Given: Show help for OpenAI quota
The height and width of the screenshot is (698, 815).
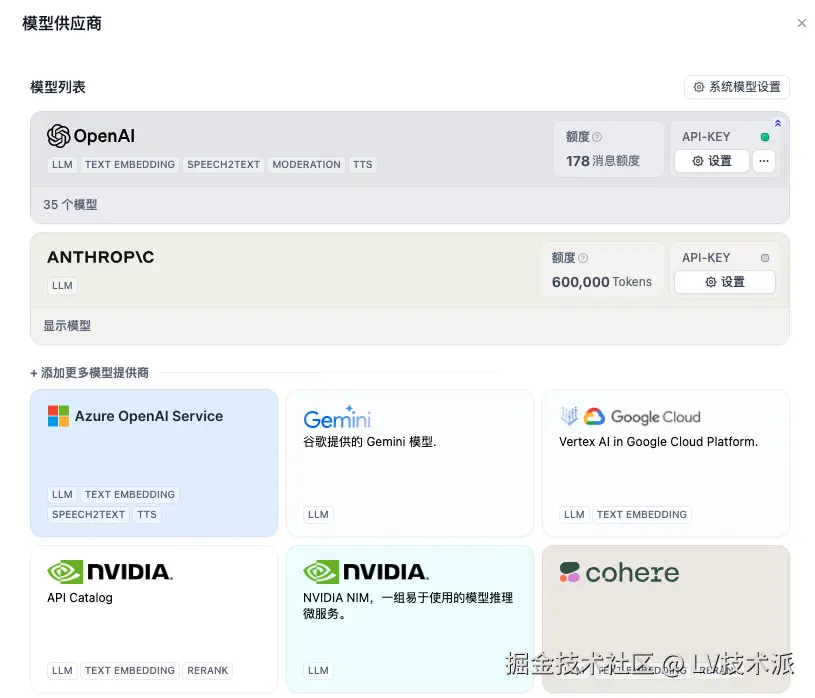Looking at the screenshot, I should tap(597, 137).
